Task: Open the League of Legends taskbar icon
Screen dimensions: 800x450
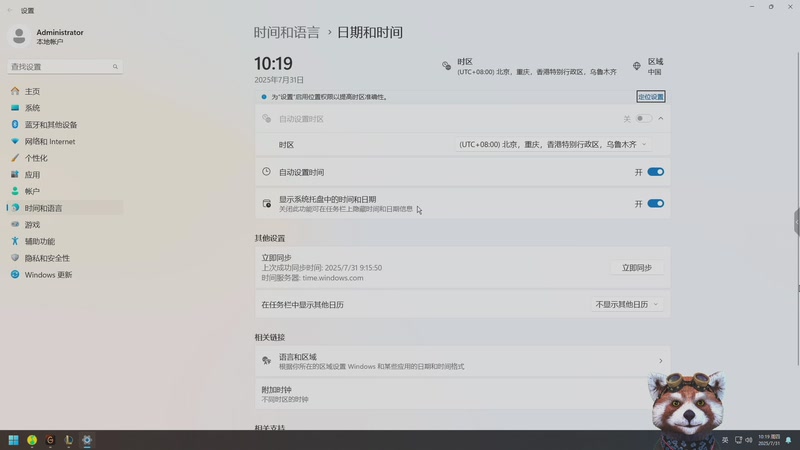Action: 68,440
